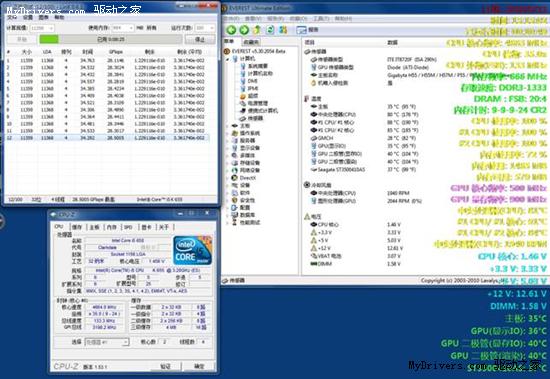The image size is (550, 379).
Task: Select result row 12 in LinX table
Action: (108, 138)
